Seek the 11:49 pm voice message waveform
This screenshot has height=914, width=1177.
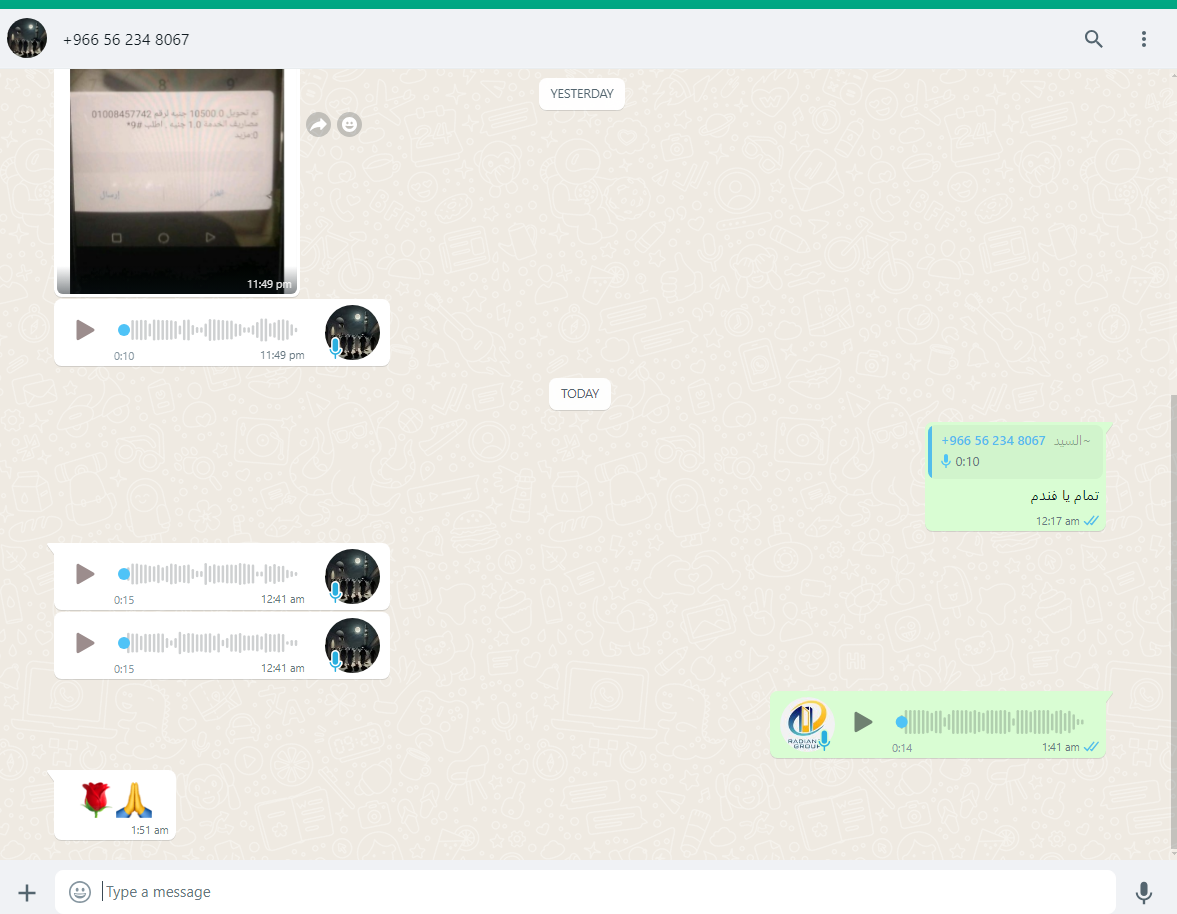[207, 329]
